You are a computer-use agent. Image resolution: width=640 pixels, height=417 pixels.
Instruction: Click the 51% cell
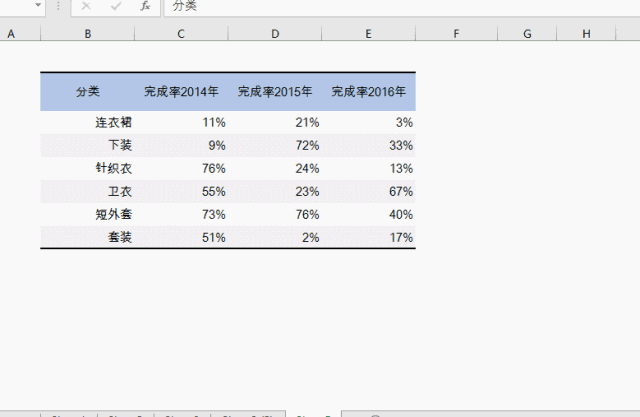point(181,237)
